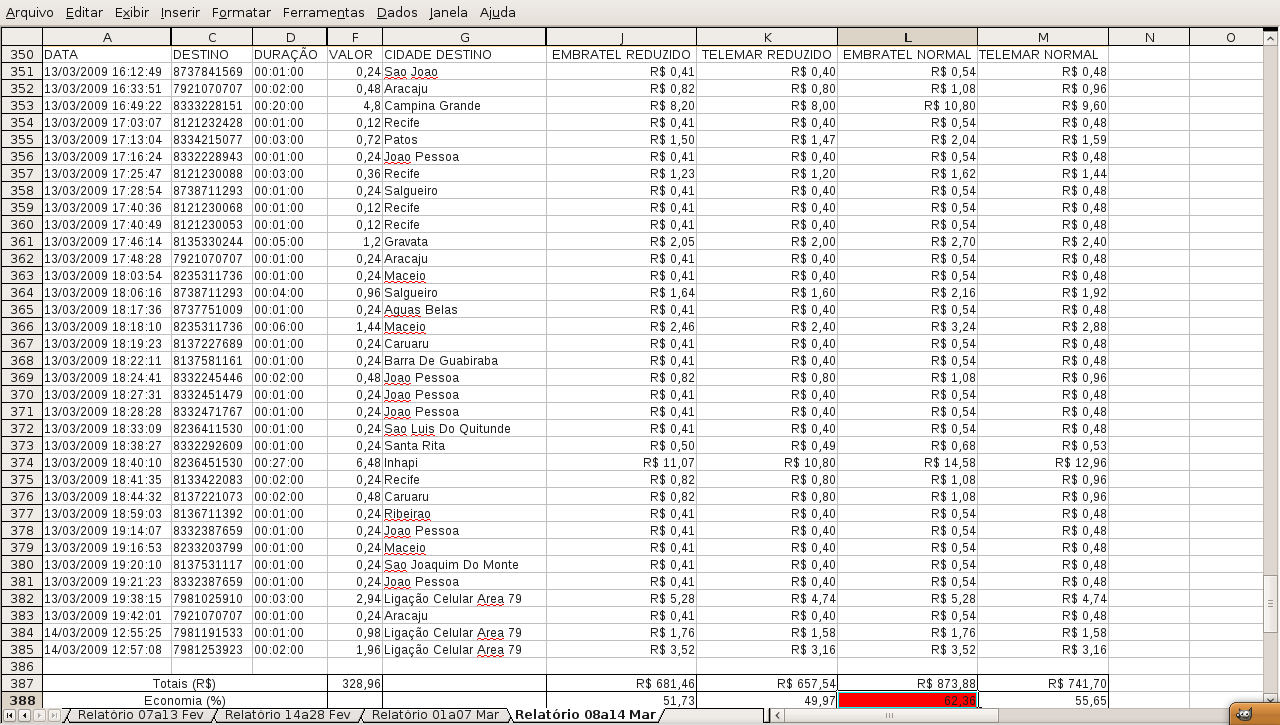Screen dimensions: 1280x725
Task: Select the Relatório 08a14 Mar sheet tab
Action: (586, 715)
